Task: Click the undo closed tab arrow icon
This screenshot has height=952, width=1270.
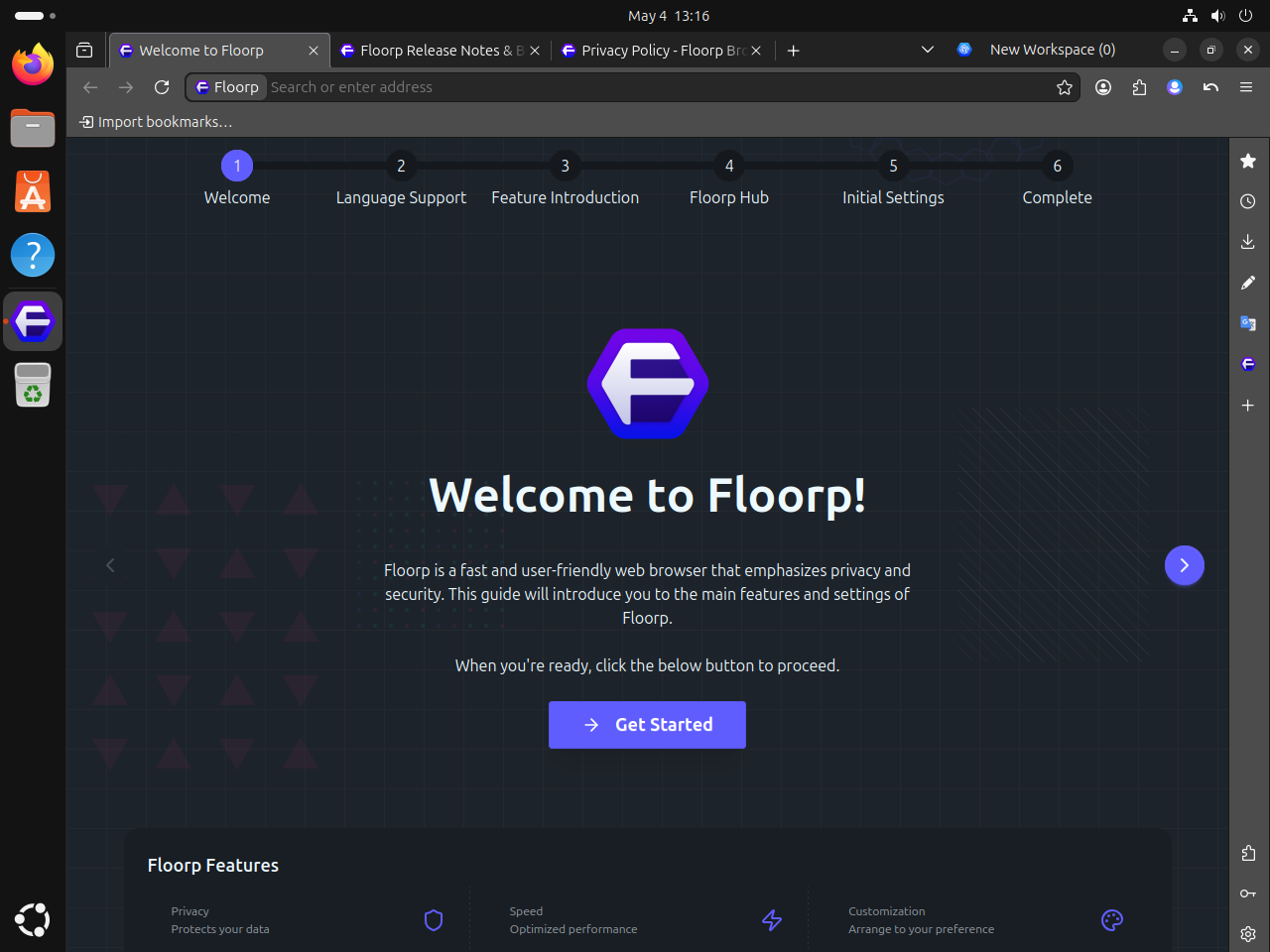Action: click(1210, 87)
